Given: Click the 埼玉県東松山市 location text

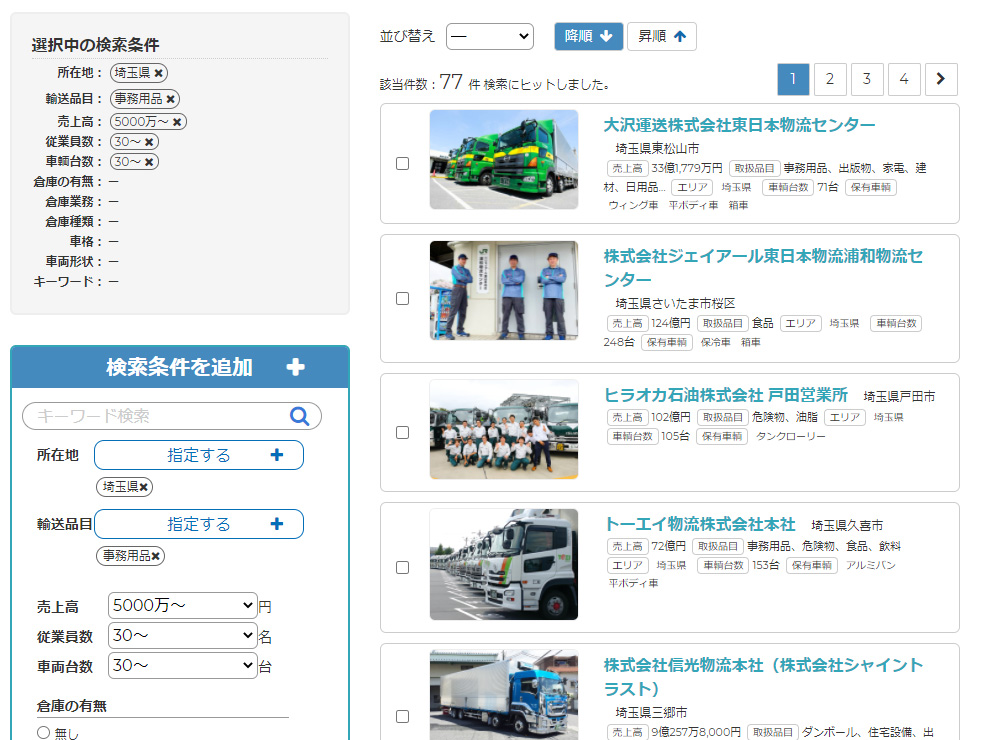Looking at the screenshot, I should [657, 149].
